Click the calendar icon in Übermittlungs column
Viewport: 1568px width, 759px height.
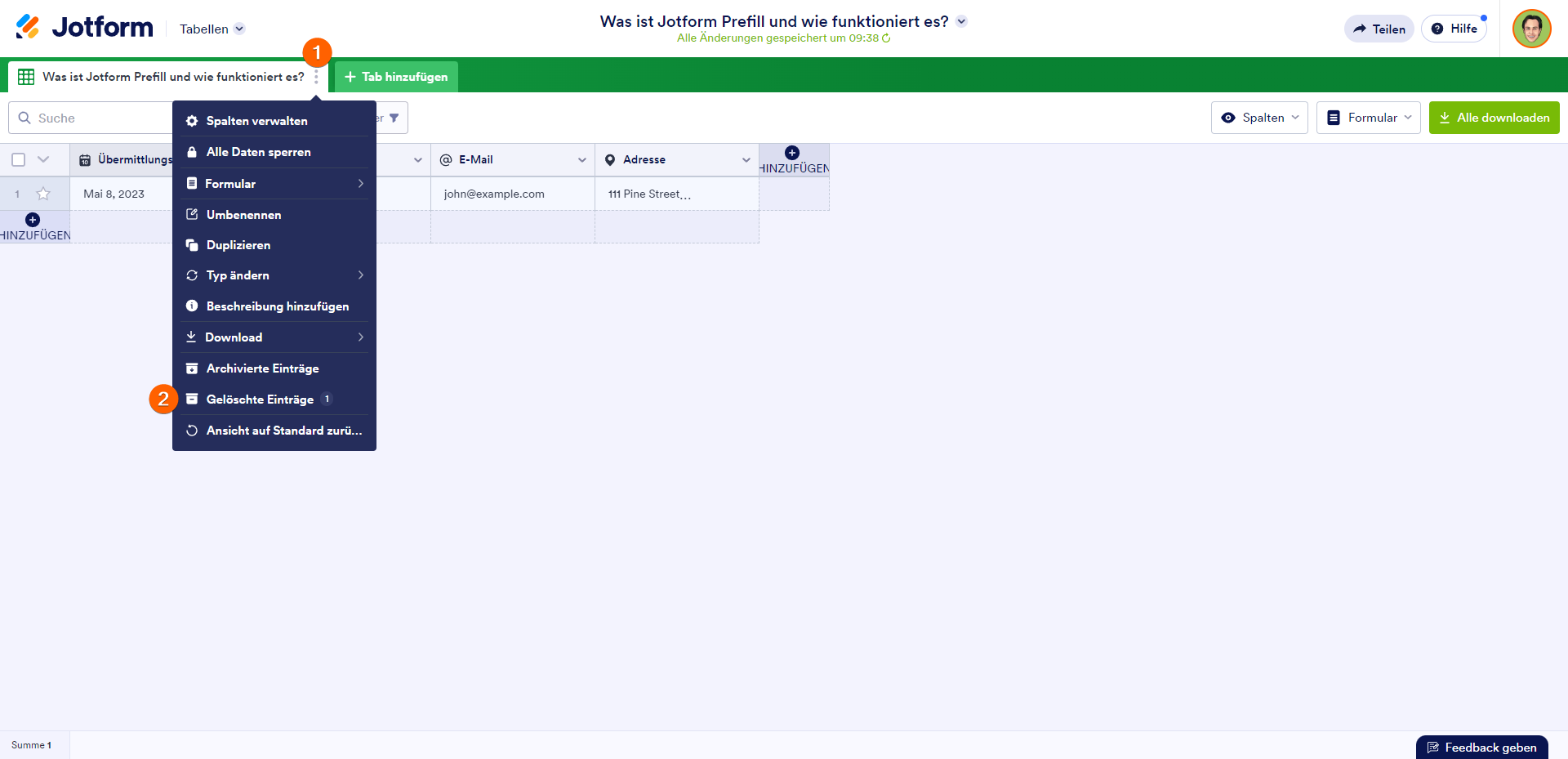click(85, 160)
